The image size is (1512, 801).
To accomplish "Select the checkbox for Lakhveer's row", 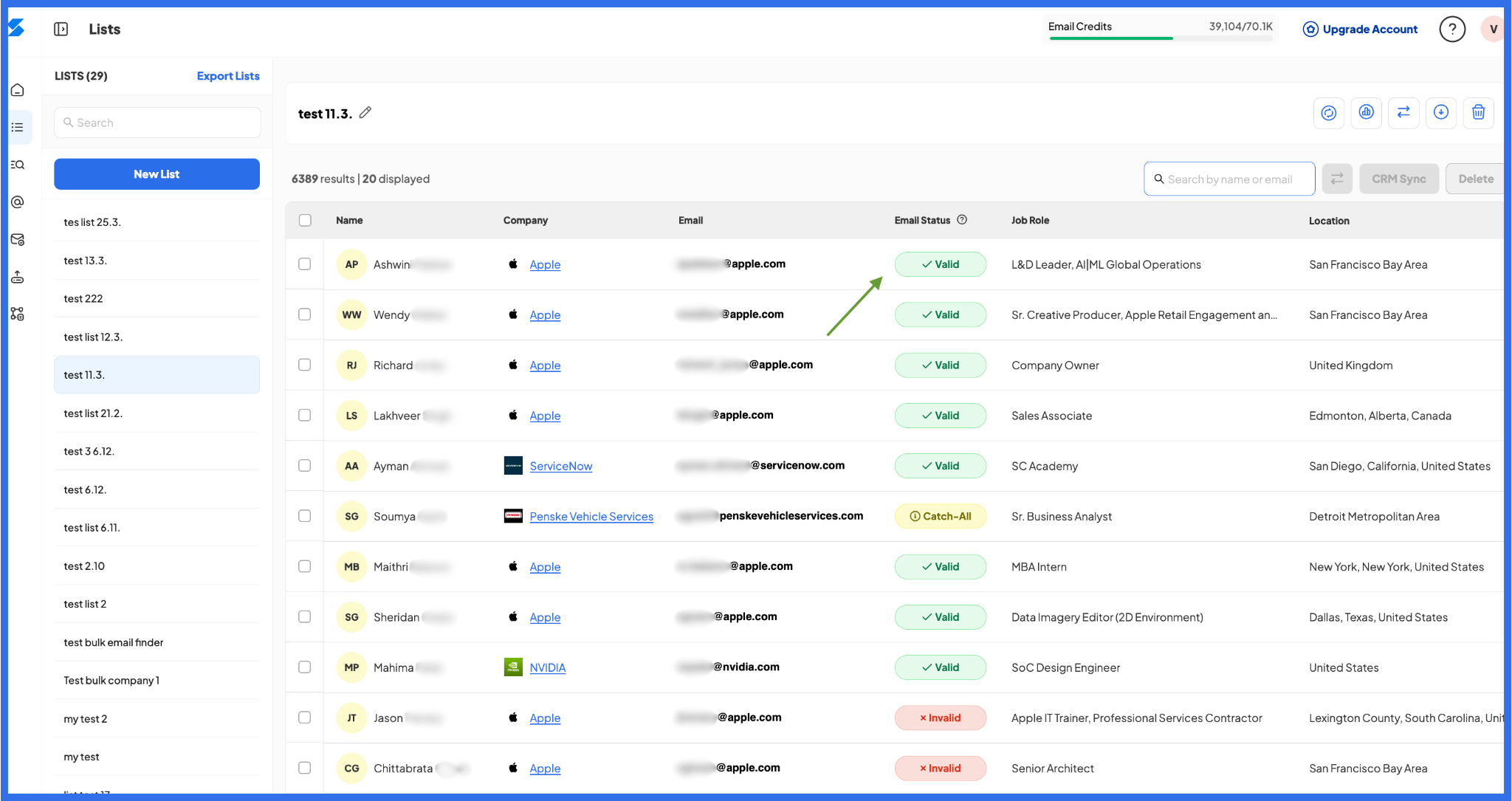I will tap(304, 416).
